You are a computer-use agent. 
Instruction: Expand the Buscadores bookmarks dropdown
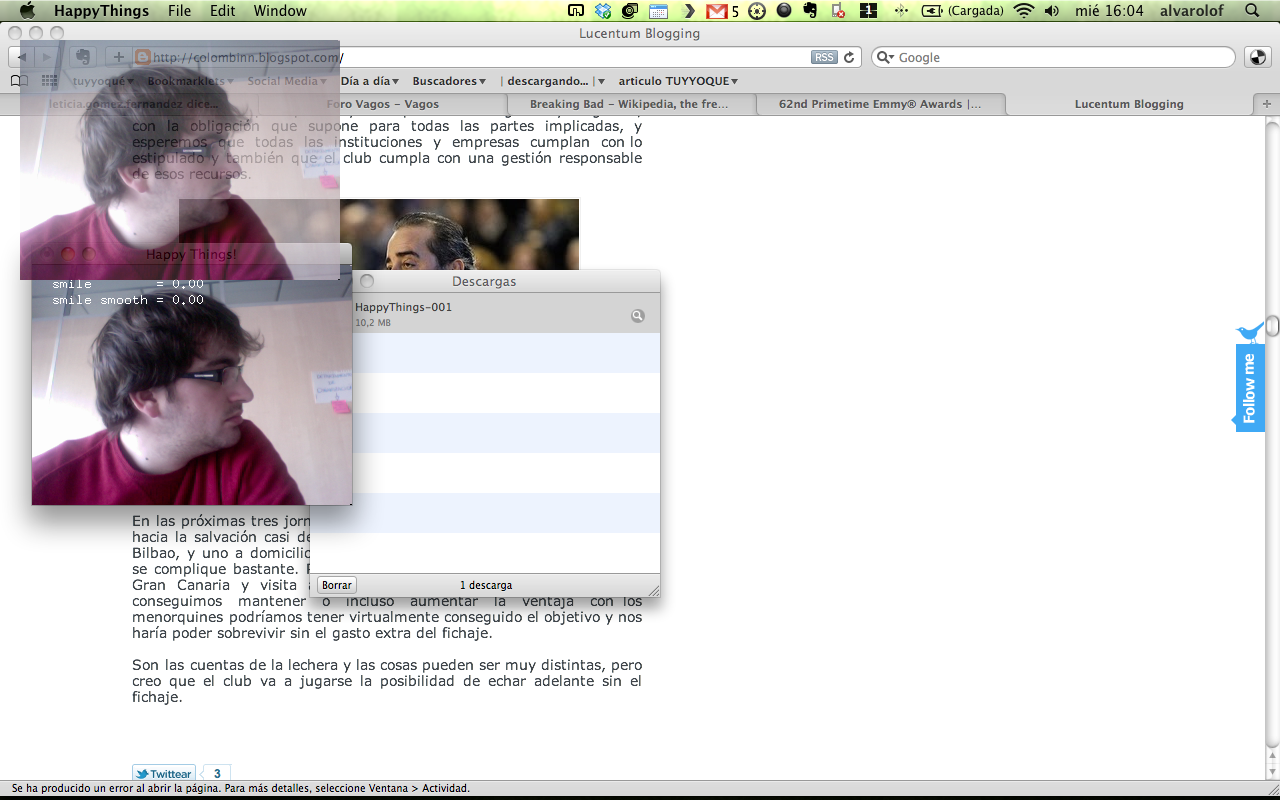tap(449, 81)
